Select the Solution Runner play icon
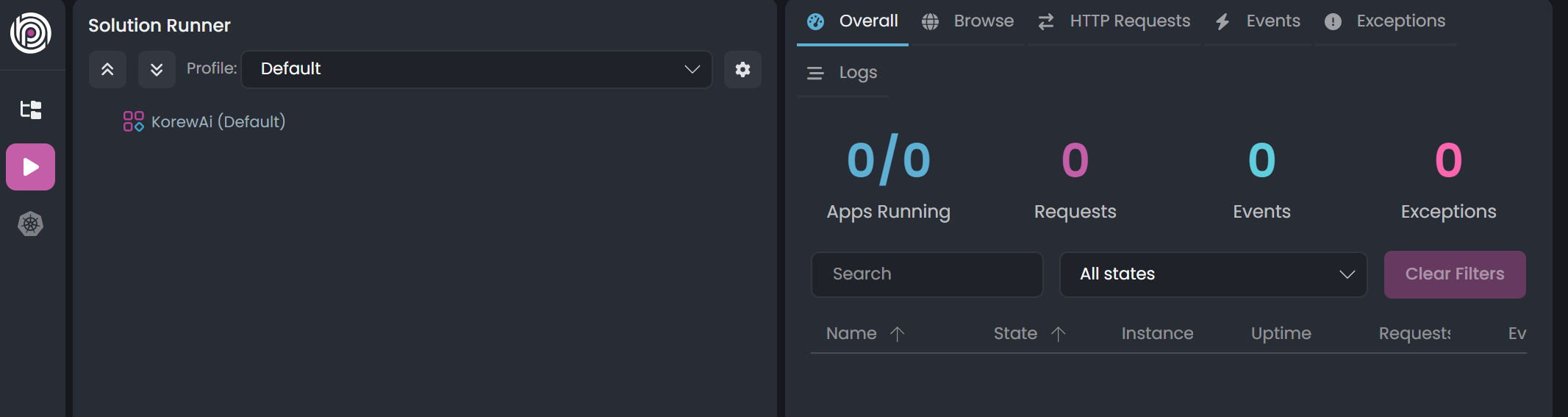 click(x=31, y=167)
